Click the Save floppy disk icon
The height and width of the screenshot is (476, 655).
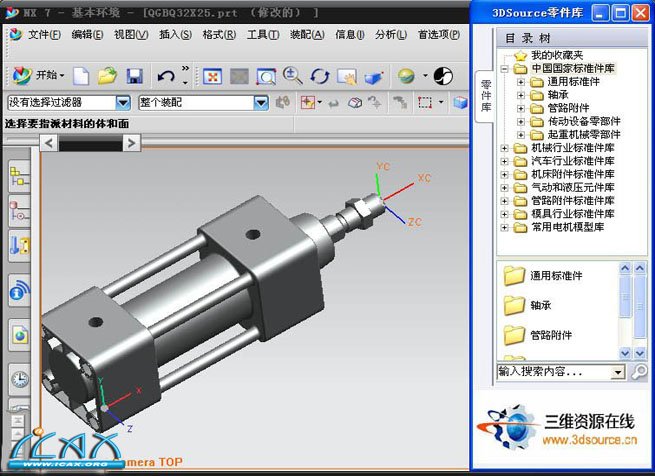(x=135, y=76)
